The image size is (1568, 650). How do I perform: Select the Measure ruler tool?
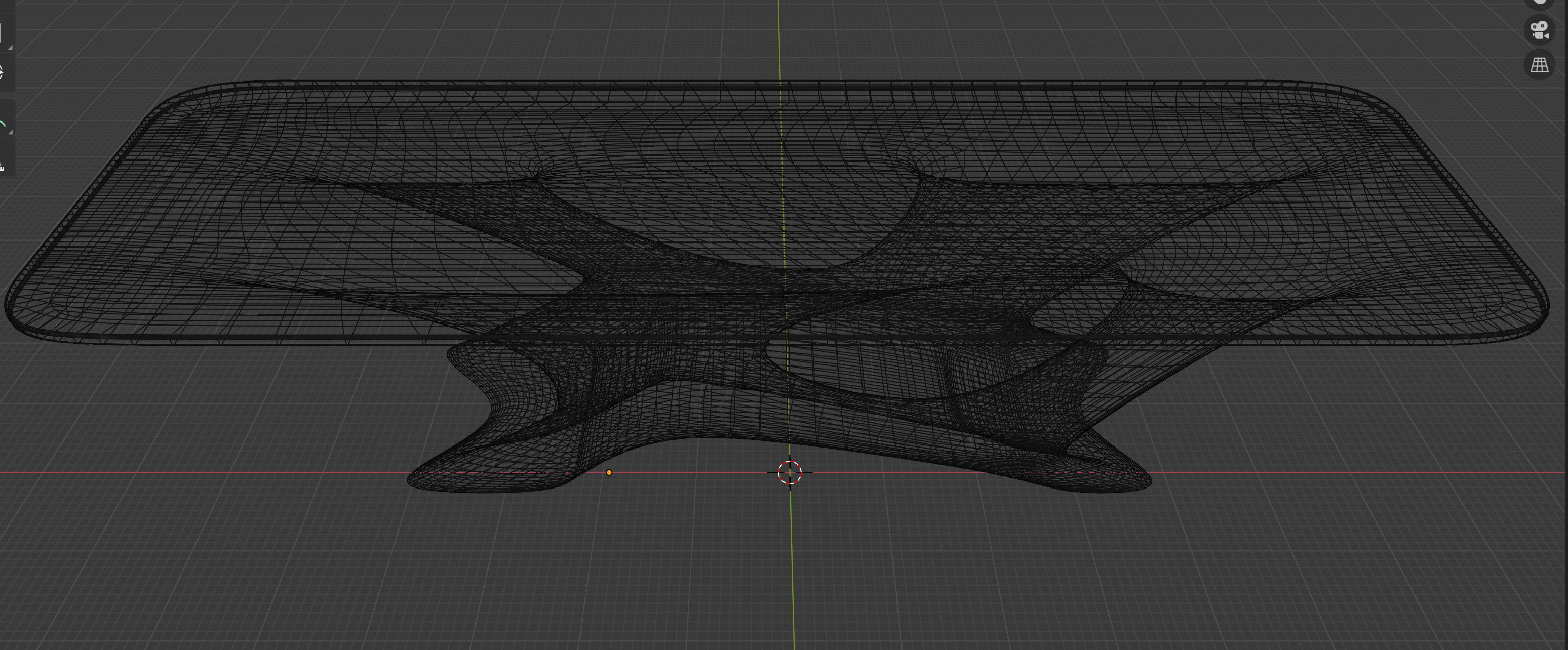(x=3, y=165)
